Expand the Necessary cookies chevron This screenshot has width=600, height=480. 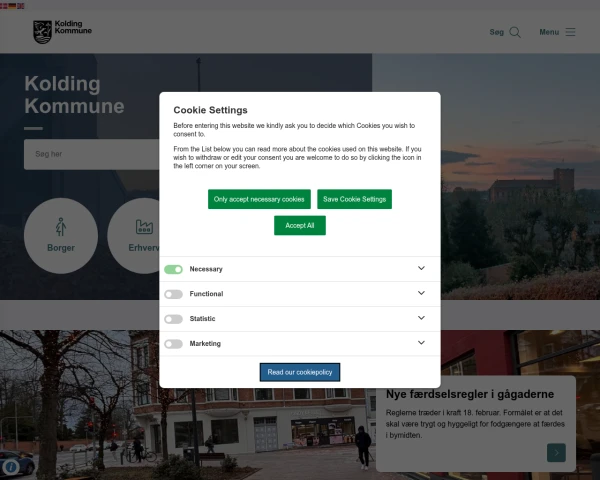(421, 269)
